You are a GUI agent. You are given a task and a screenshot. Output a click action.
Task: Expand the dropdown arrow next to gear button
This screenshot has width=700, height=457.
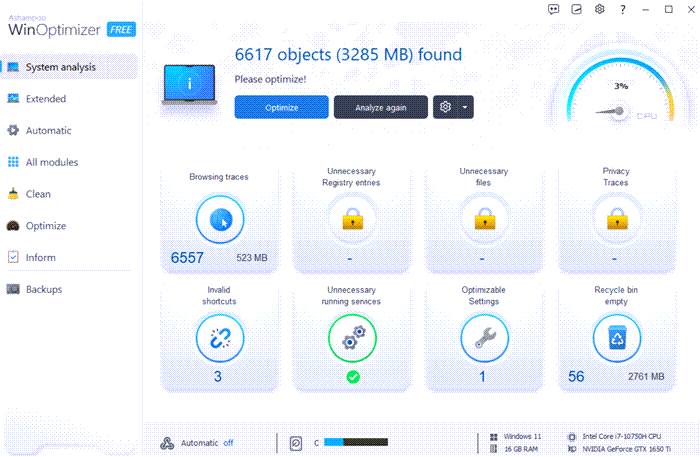[x=465, y=107]
